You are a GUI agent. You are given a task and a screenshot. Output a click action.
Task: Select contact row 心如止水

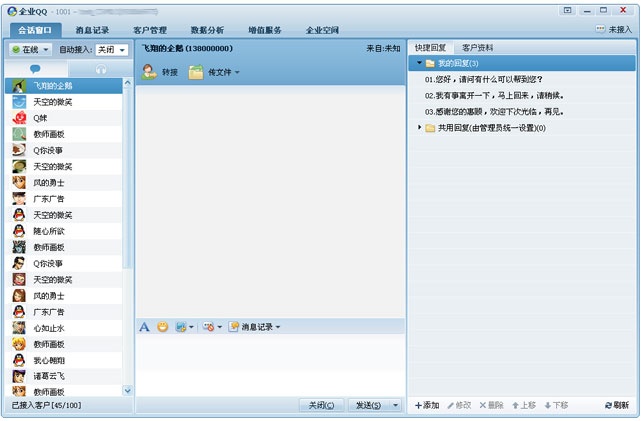click(63, 328)
